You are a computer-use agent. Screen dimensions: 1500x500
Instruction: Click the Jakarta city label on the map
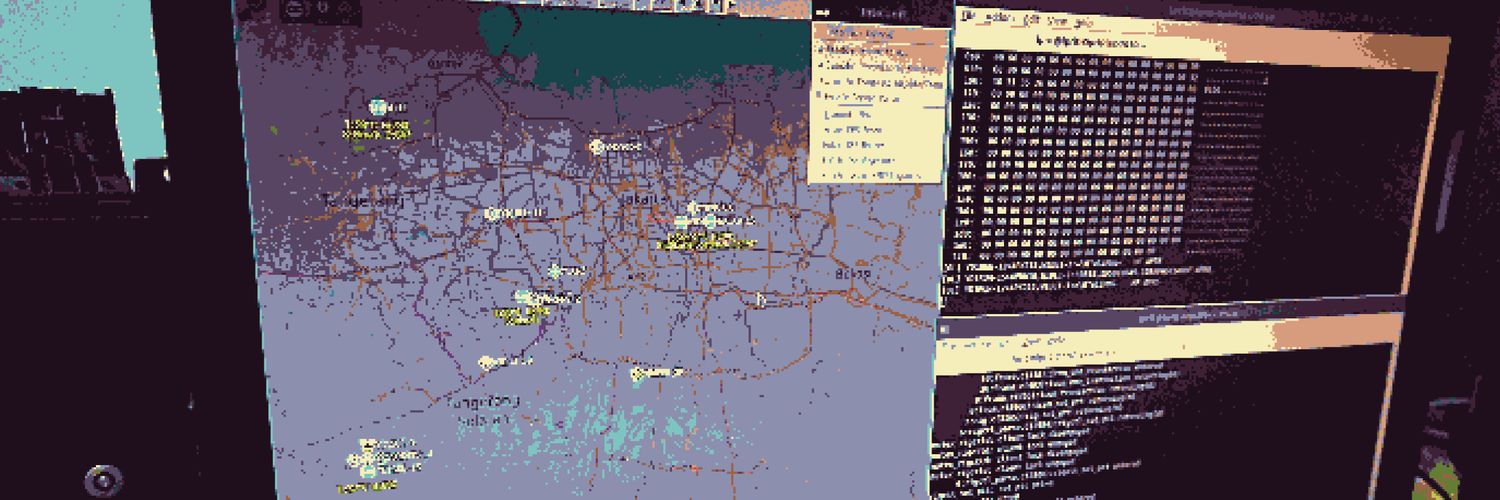641,200
